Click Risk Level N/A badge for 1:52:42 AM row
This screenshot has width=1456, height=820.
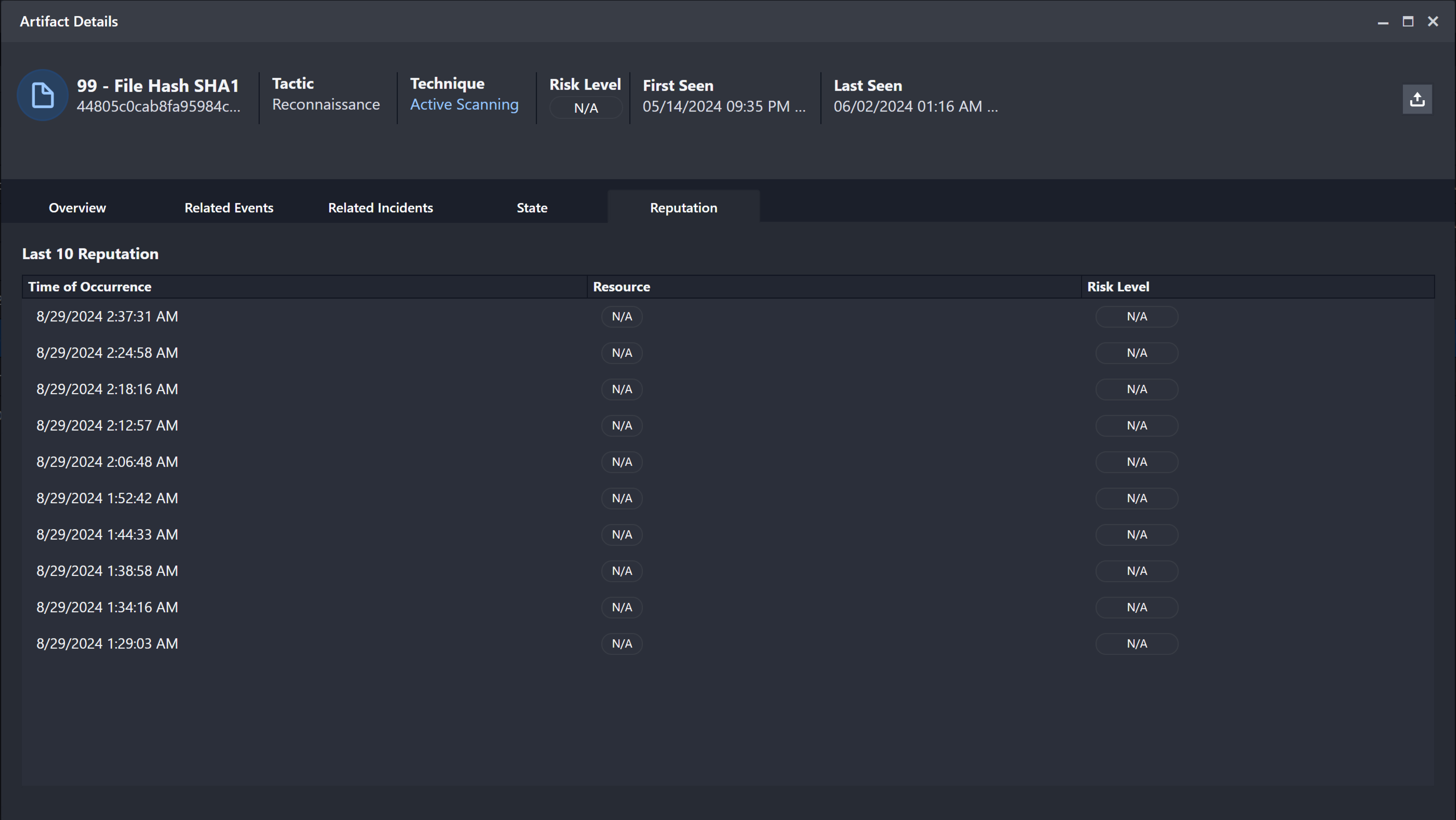1137,498
